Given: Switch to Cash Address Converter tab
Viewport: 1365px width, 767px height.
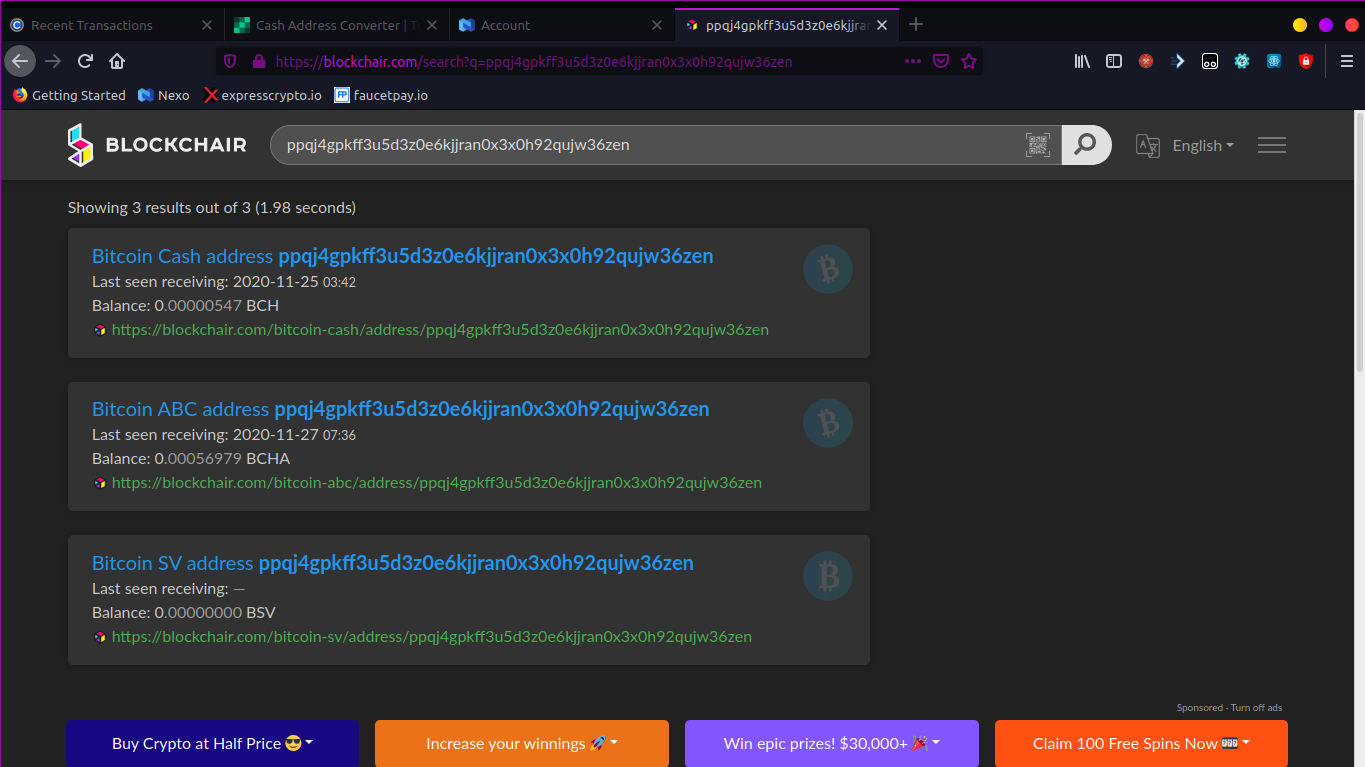Looking at the screenshot, I should (335, 25).
